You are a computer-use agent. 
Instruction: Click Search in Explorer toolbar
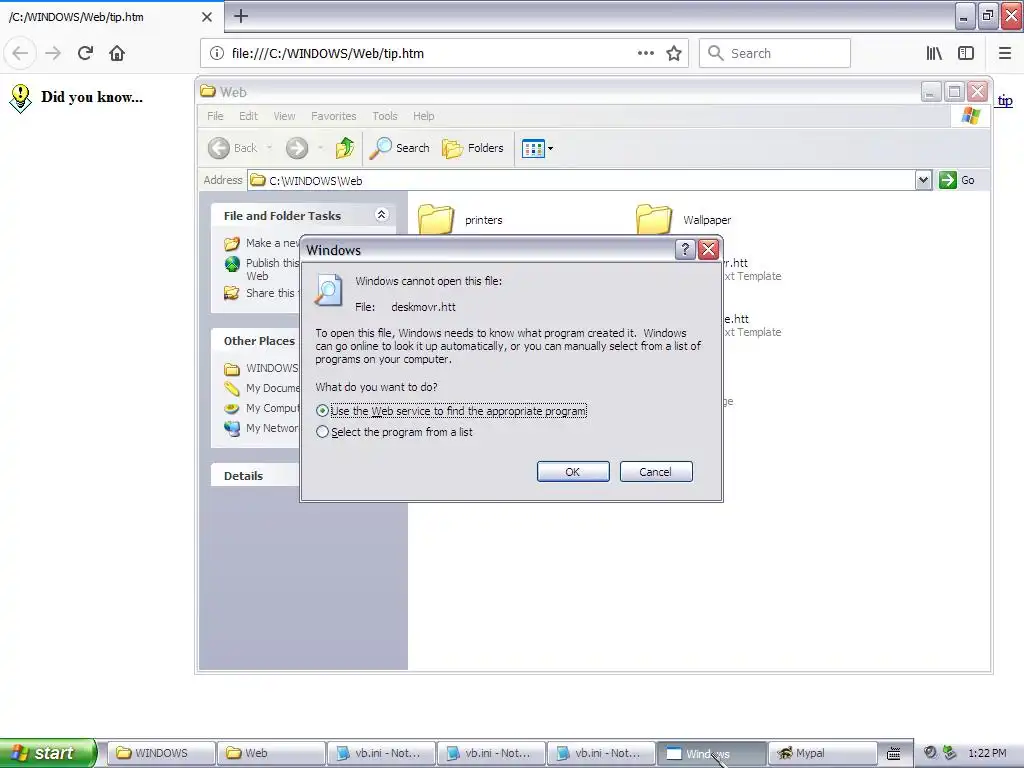point(400,148)
